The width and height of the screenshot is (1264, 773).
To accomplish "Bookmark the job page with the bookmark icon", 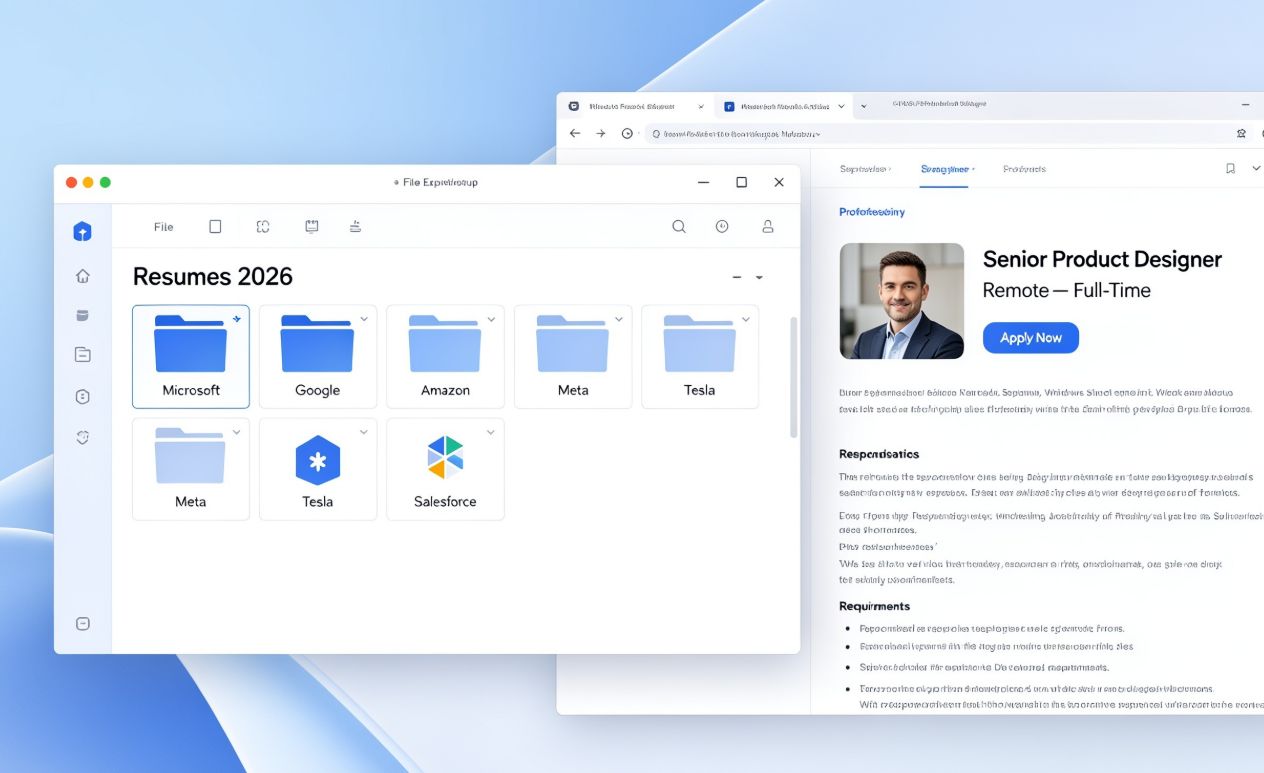I will [1230, 169].
